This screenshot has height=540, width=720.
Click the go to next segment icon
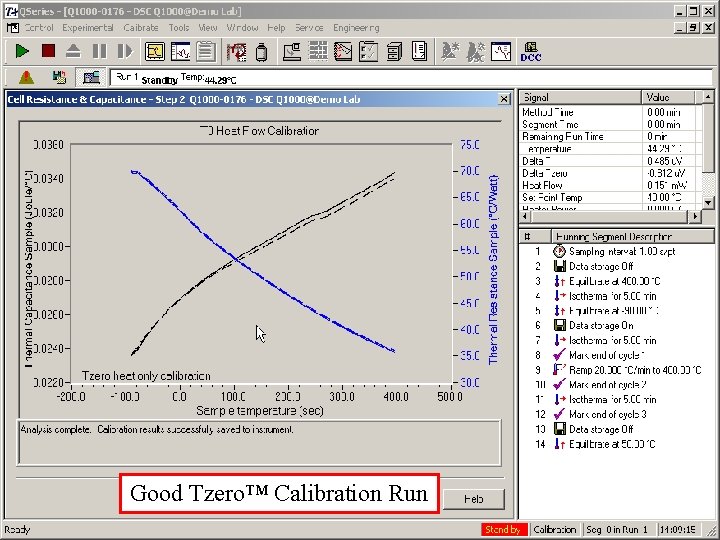coord(124,51)
